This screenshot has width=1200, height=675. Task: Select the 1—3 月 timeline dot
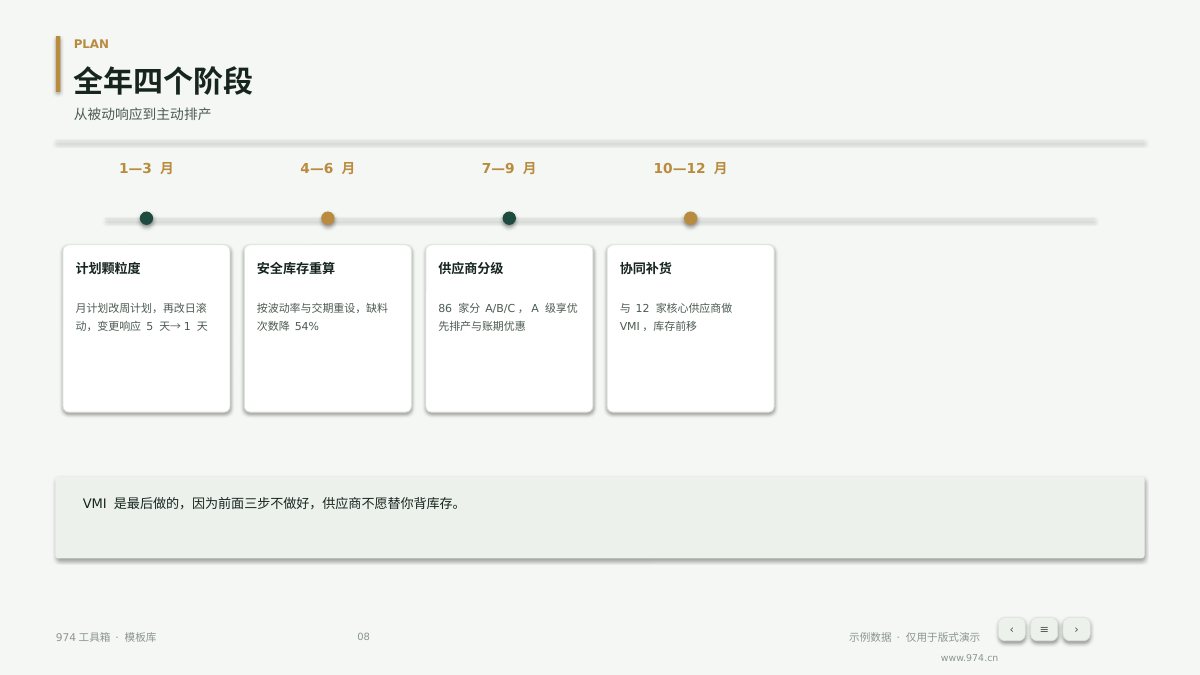tap(147, 218)
